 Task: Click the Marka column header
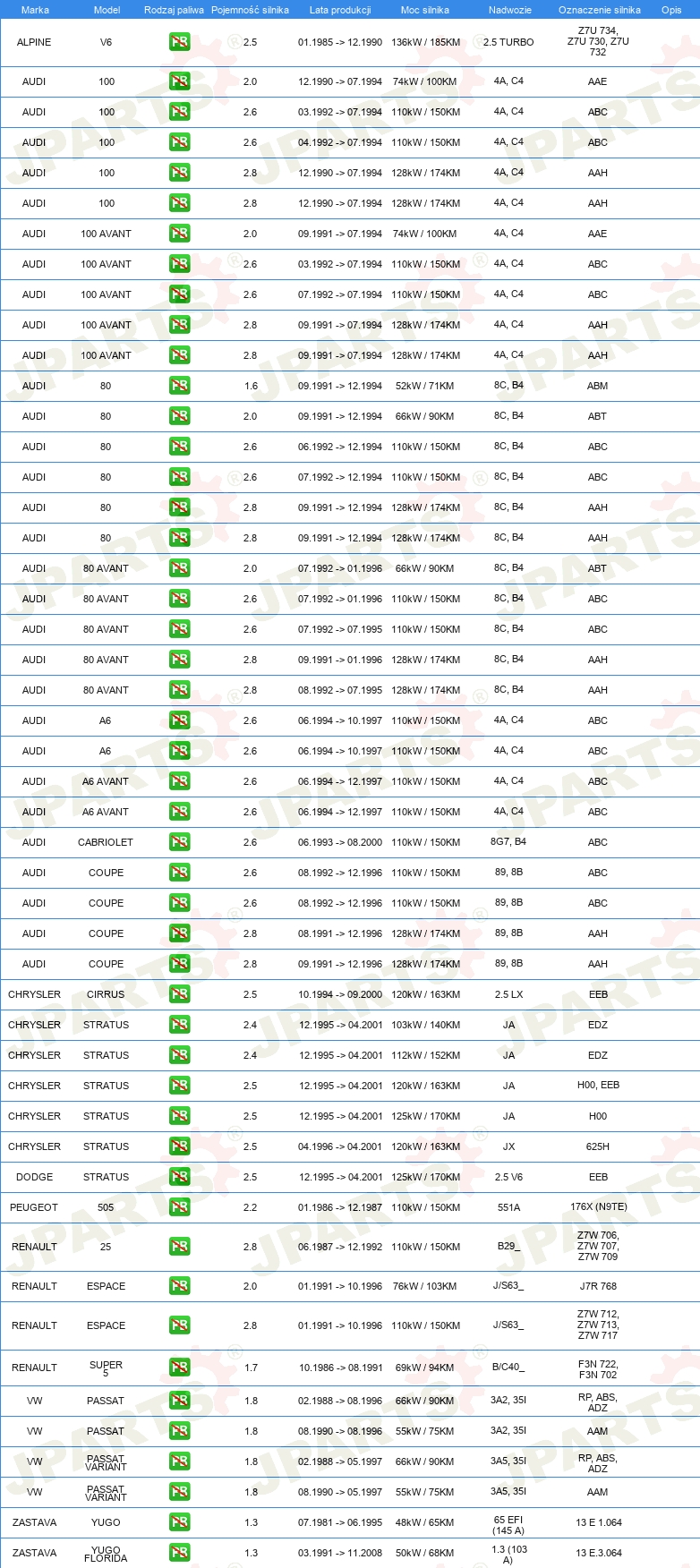(x=35, y=10)
